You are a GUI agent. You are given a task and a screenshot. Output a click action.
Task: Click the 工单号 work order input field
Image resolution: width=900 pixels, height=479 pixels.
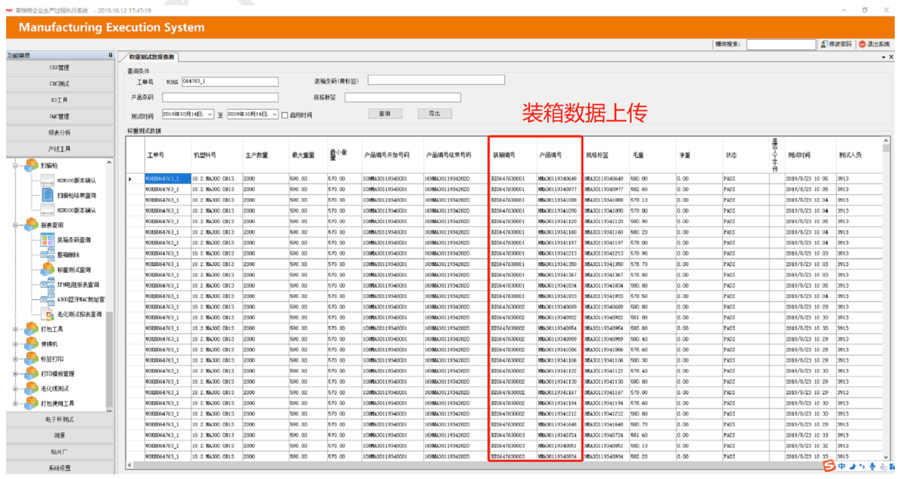[x=230, y=81]
